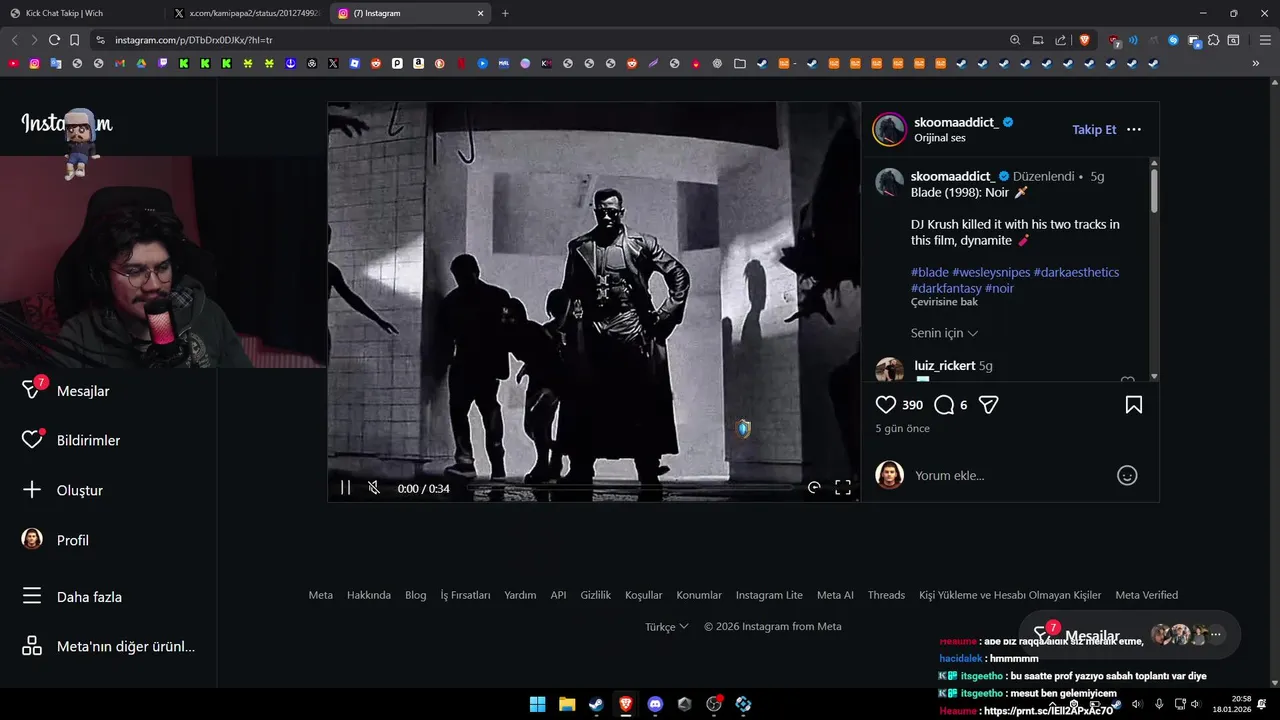Click the Orijinal ses audio link
The image size is (1280, 720).
940,138
